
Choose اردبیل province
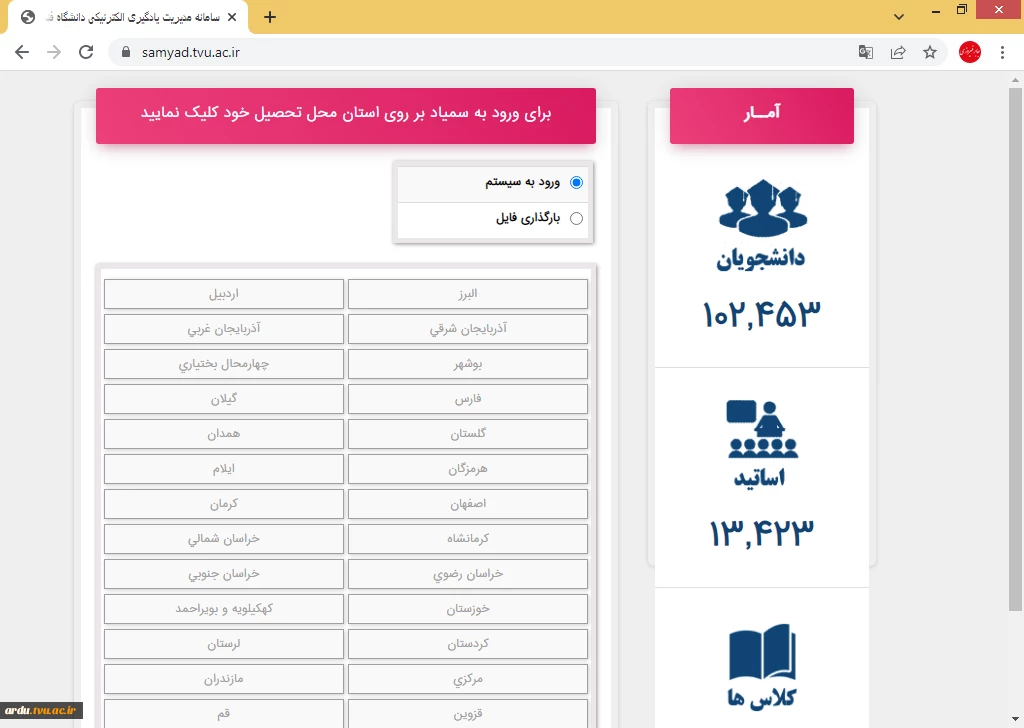[223, 294]
